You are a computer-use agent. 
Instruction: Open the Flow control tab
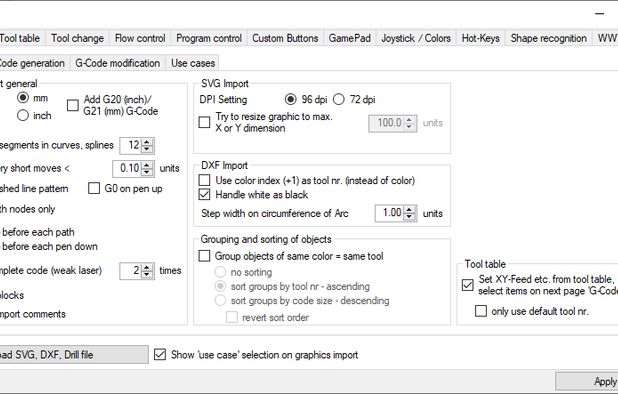coord(140,38)
